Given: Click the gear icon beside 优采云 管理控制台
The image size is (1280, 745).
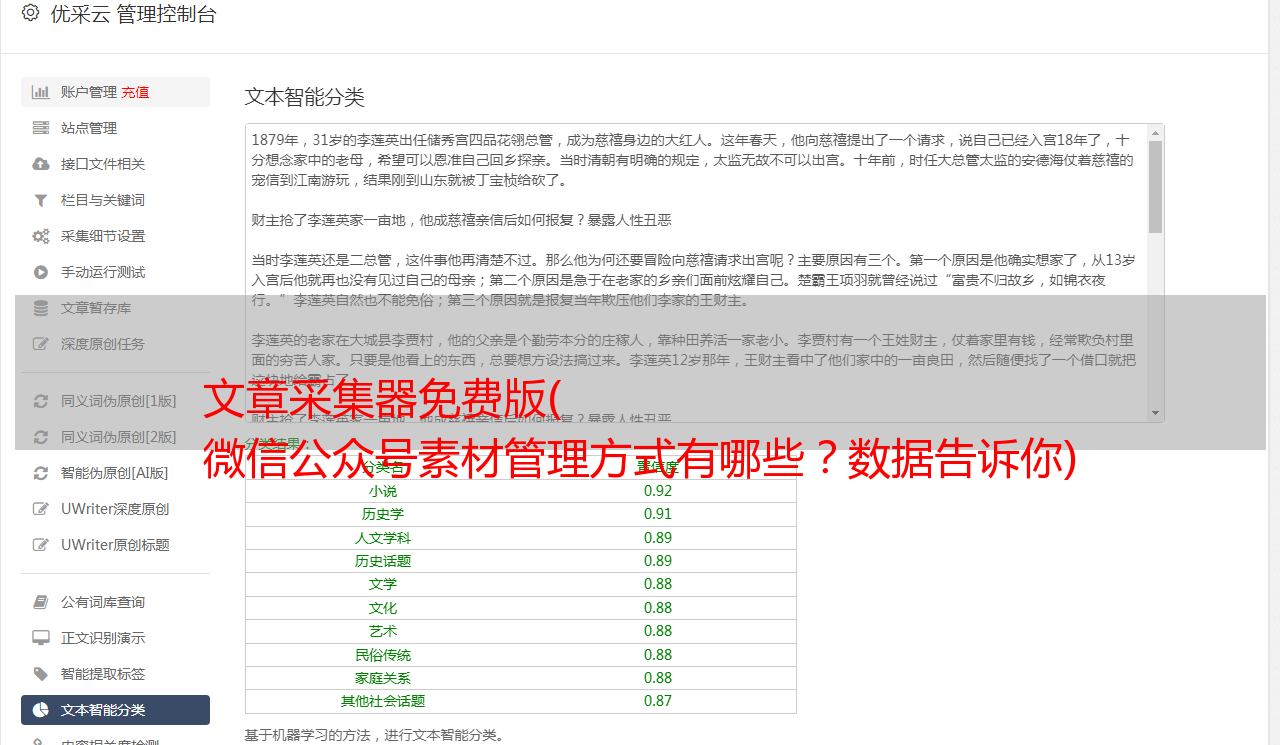Looking at the screenshot, I should (x=30, y=13).
